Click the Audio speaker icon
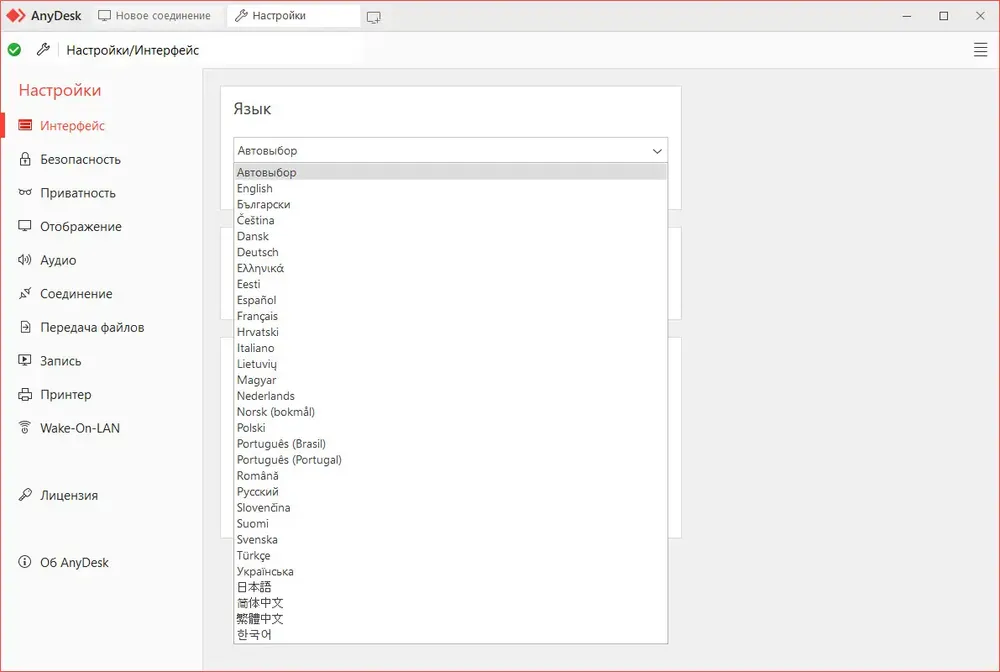The height and width of the screenshot is (672, 1000). [x=25, y=259]
